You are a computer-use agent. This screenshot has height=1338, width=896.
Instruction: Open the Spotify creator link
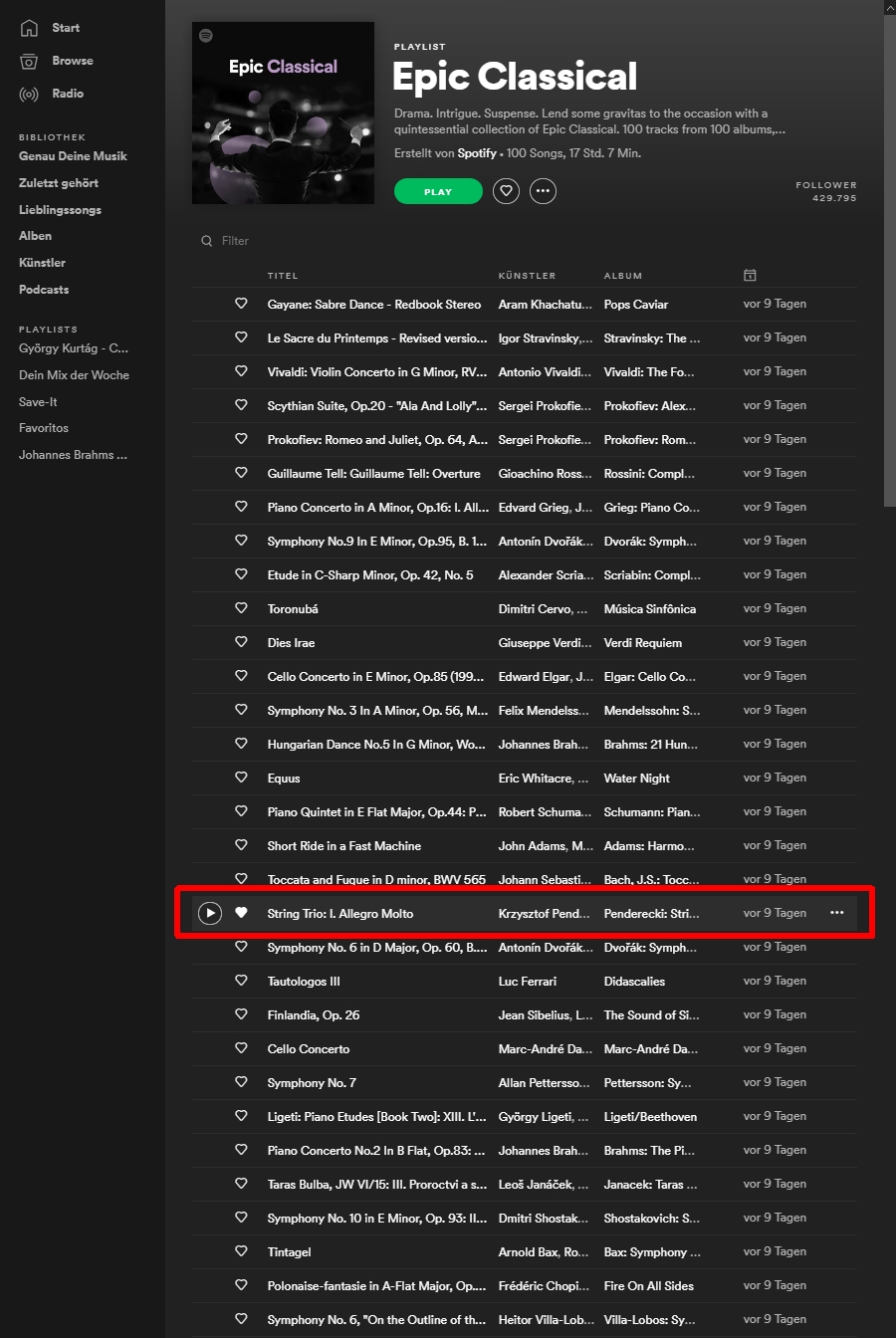point(477,153)
